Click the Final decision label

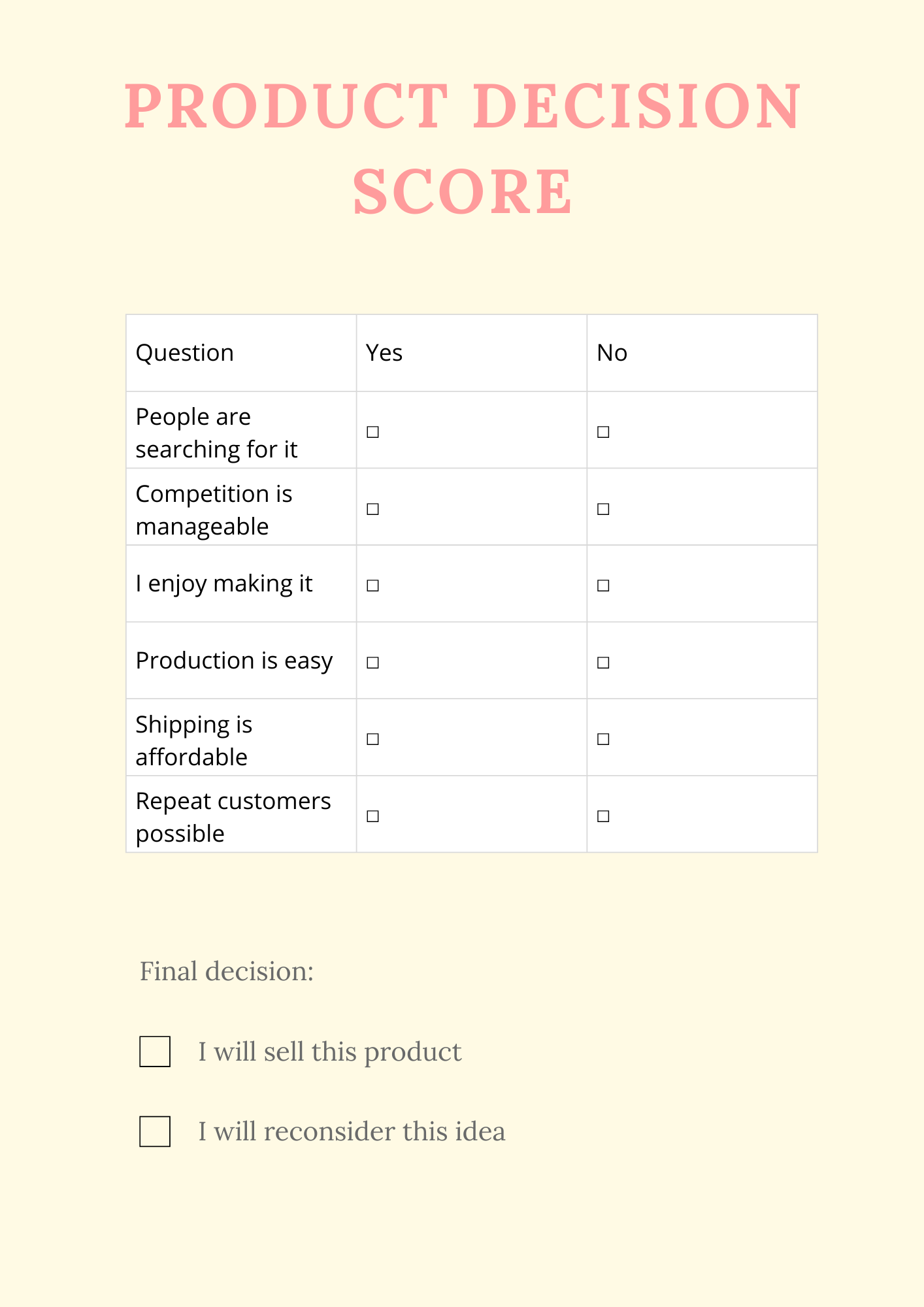227,971
